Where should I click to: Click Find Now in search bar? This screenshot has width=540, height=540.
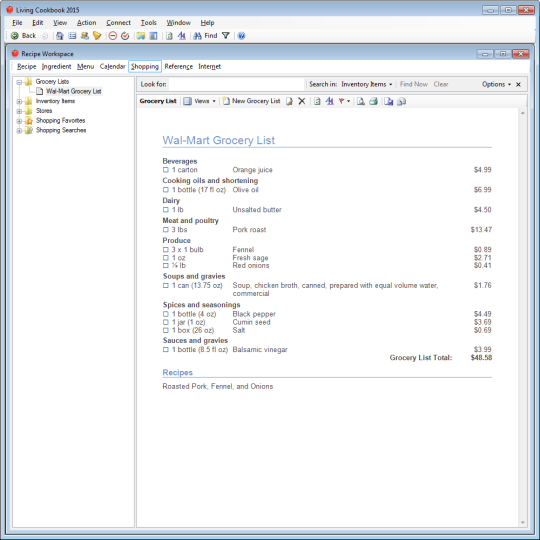tap(414, 84)
